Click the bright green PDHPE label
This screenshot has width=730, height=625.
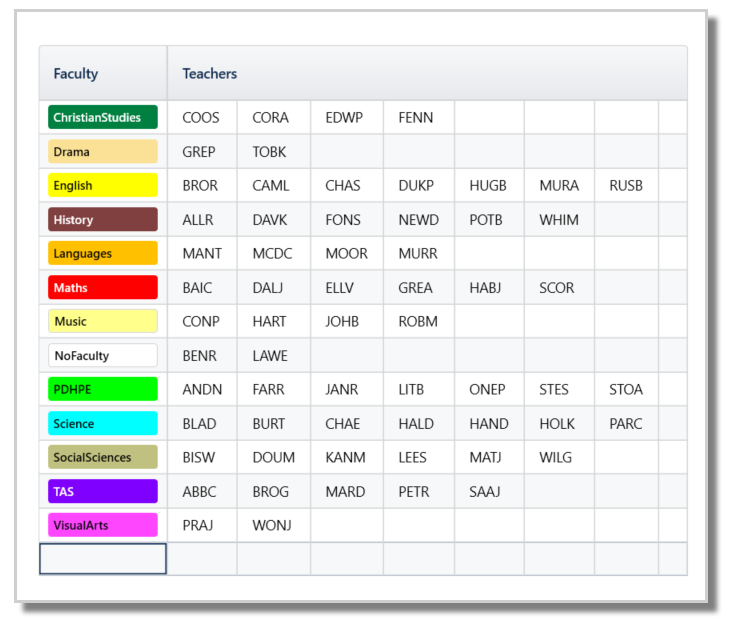tap(103, 389)
